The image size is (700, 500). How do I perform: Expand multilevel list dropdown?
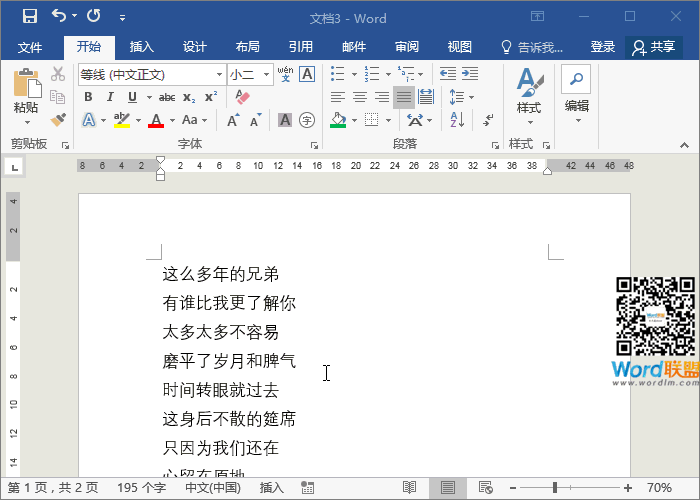coord(421,74)
